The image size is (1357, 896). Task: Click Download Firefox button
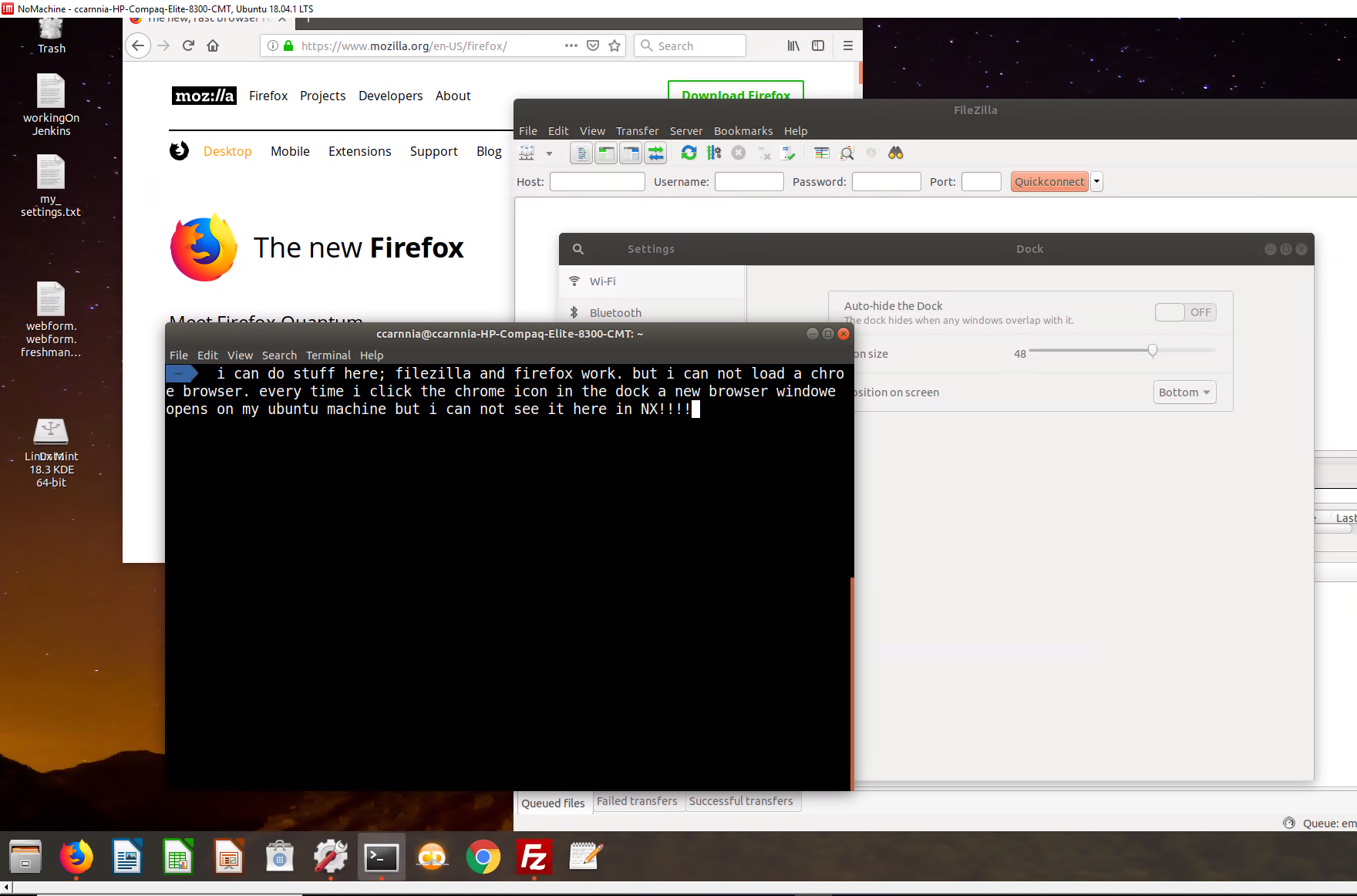point(736,90)
